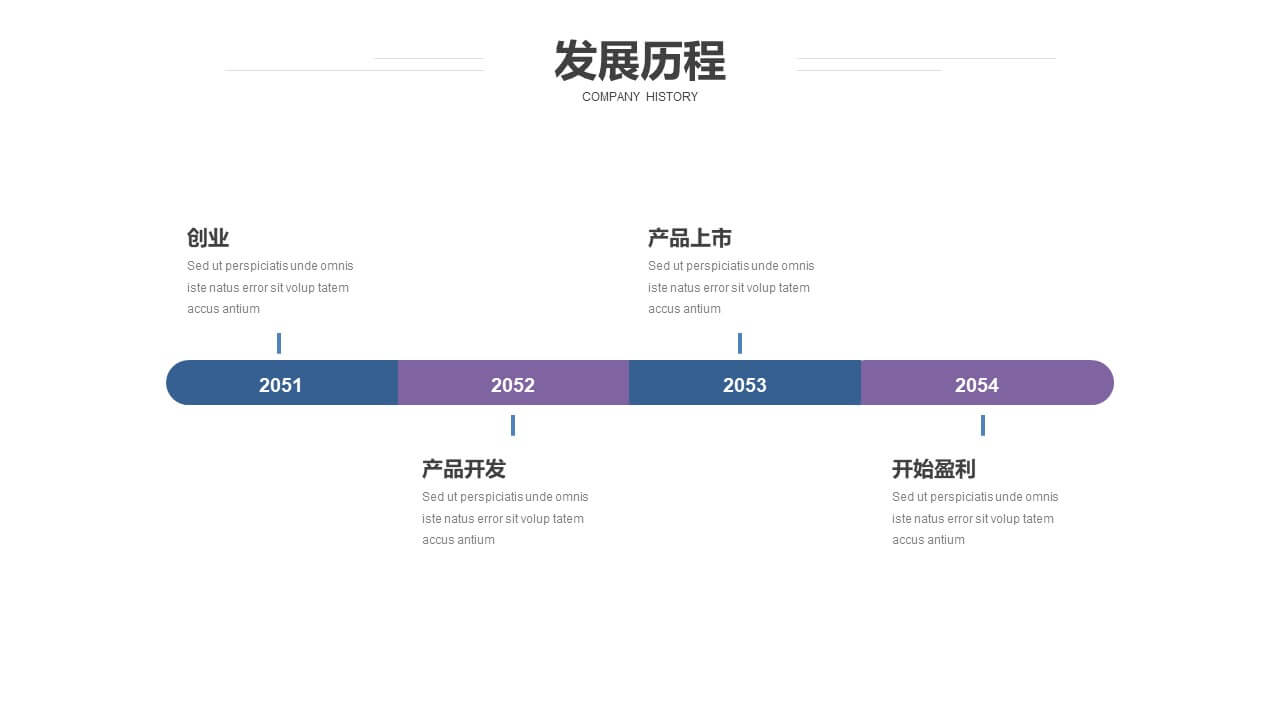This screenshot has height=720, width=1280.
Task: Click the description paragraph under 开始盈利
Action: pos(975,519)
